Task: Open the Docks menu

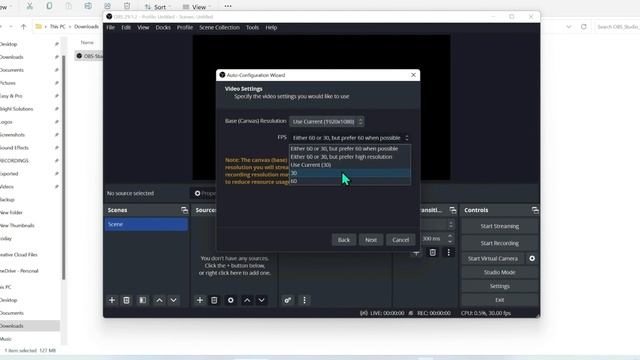Action: coord(163,27)
